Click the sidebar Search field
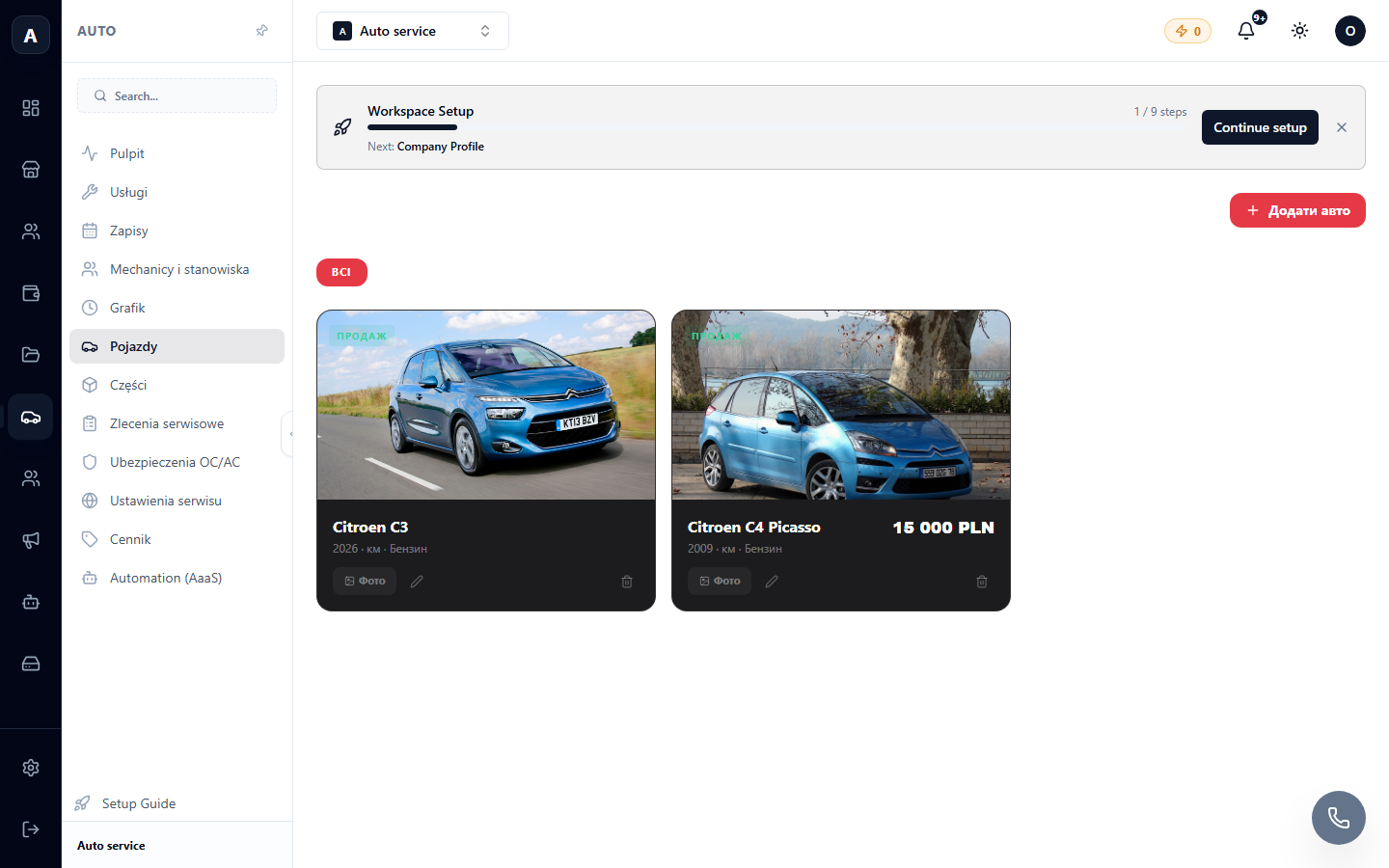The height and width of the screenshot is (868, 1389). coord(177,95)
